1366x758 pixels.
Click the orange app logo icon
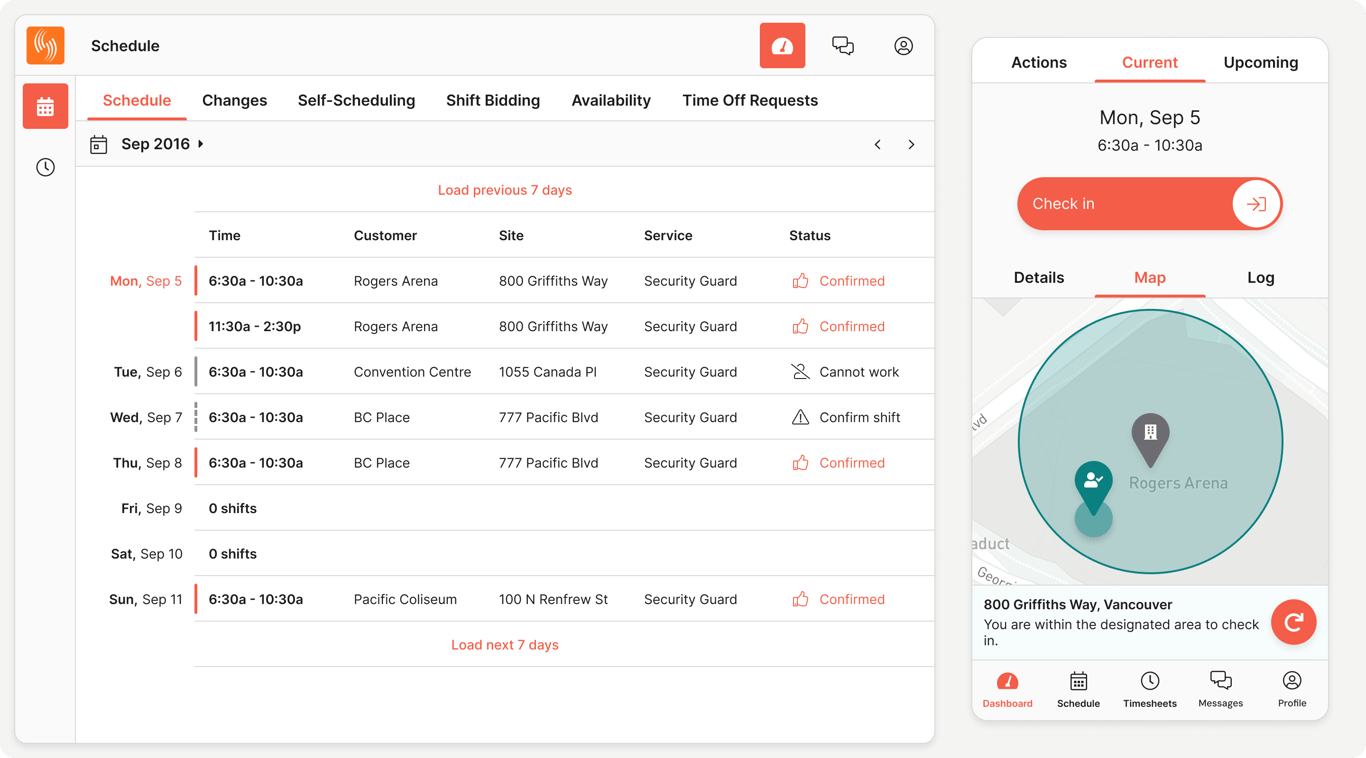pyautogui.click(x=46, y=46)
